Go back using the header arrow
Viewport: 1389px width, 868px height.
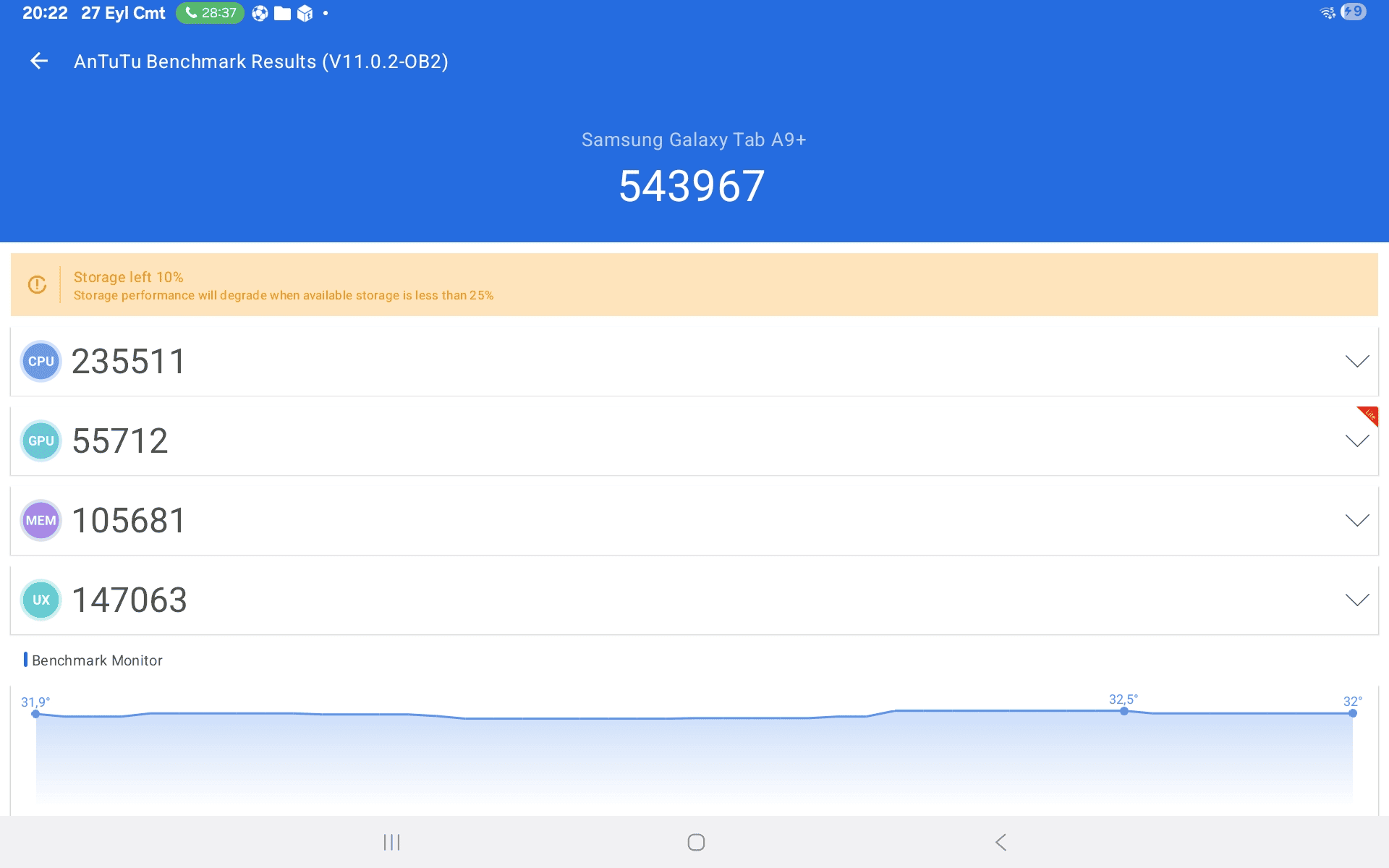[39, 61]
